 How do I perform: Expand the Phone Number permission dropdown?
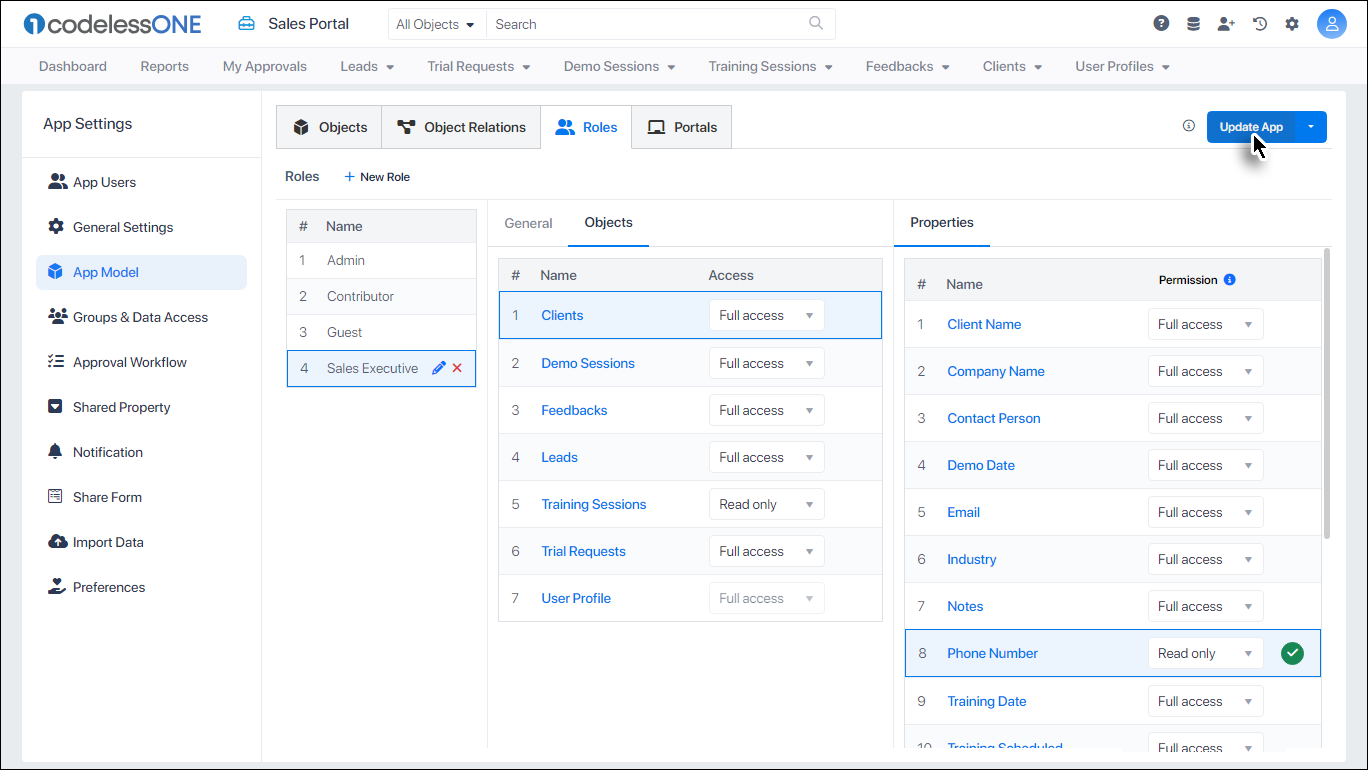point(1205,653)
